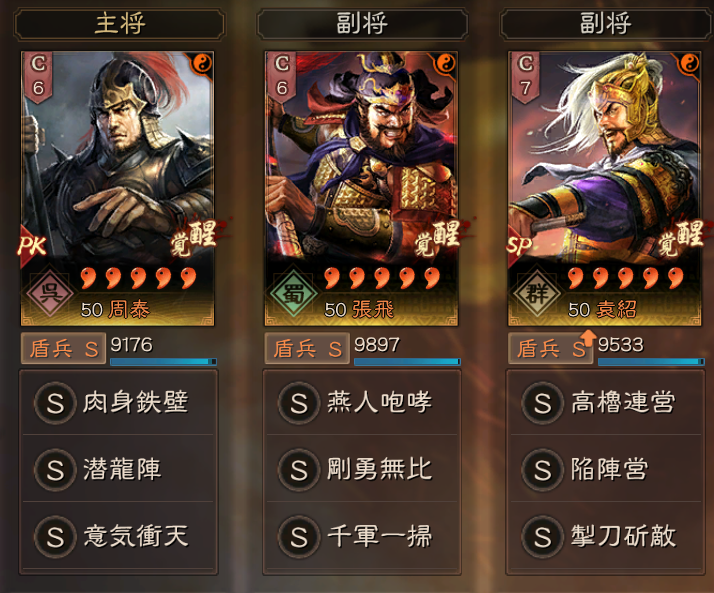
Task: Select the 掣刀斫敵 skill
Action: [x=606, y=536]
